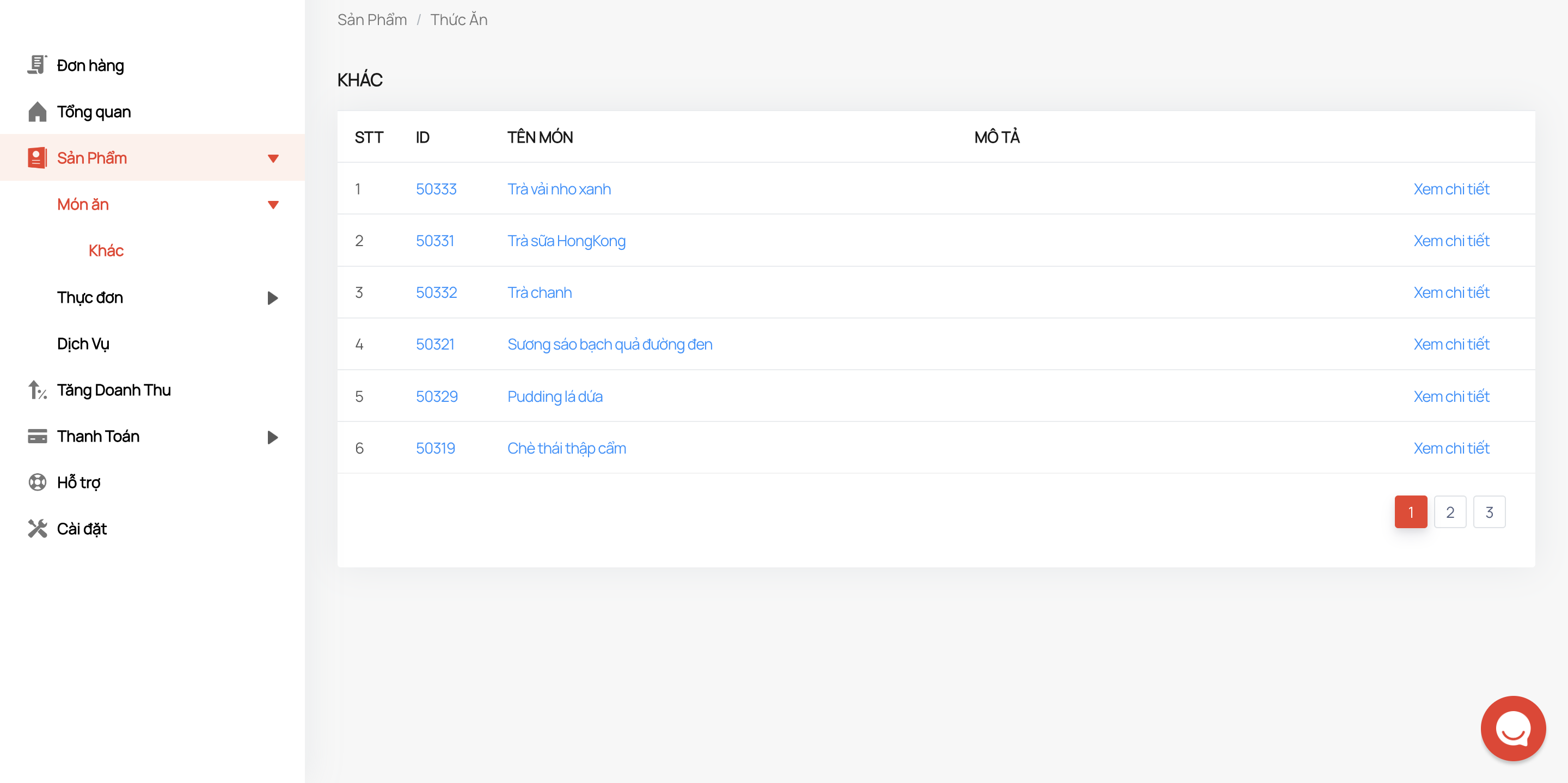The width and height of the screenshot is (1568, 783).
Task: Open the Trà vải nho xanh item
Action: pos(559,189)
